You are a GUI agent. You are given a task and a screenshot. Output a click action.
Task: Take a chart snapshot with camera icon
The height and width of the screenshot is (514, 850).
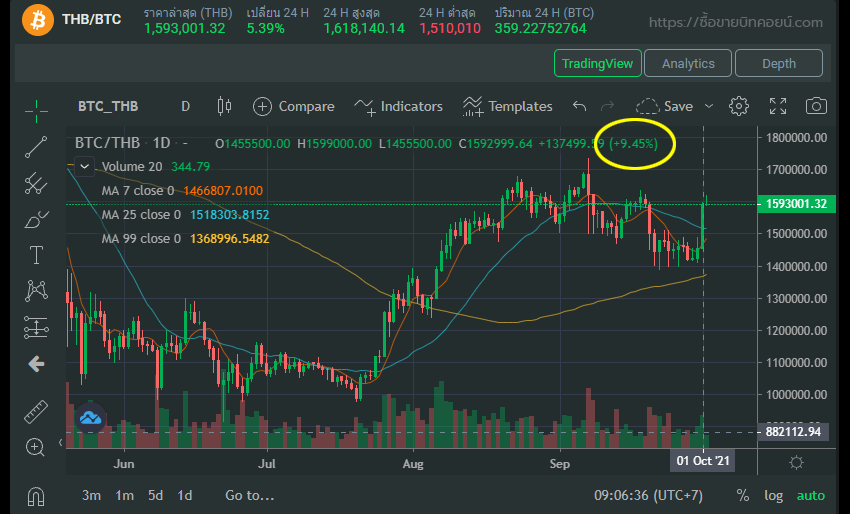(x=816, y=106)
